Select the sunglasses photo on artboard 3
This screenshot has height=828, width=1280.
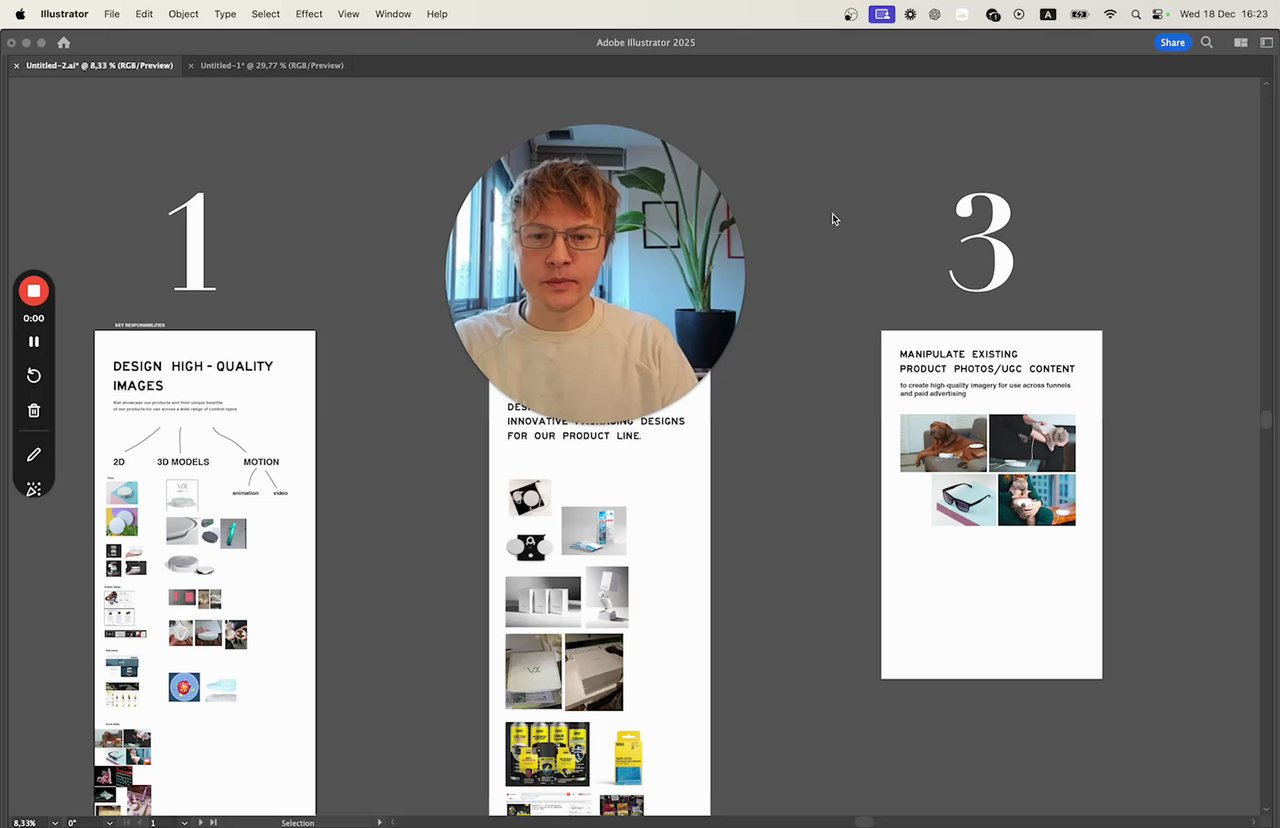point(964,500)
